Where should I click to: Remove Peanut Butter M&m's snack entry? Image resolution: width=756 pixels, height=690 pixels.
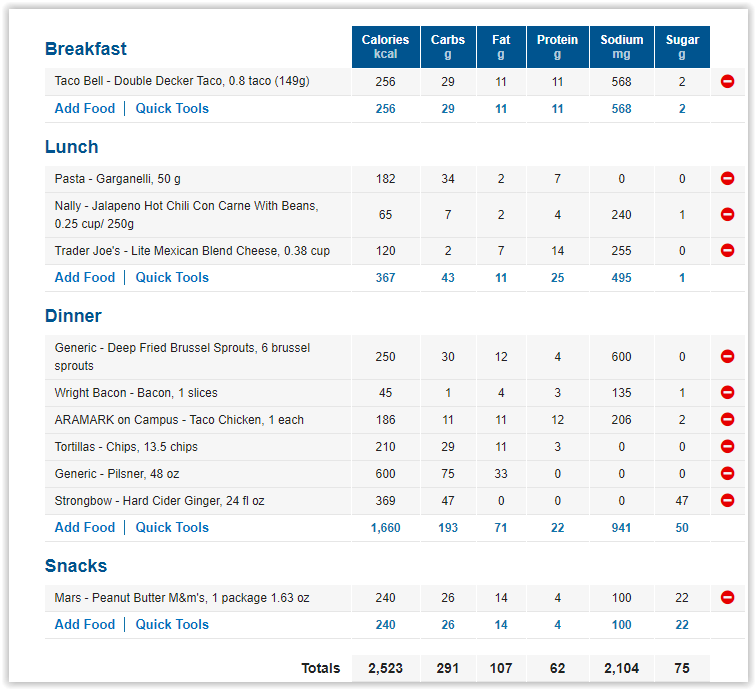727,597
